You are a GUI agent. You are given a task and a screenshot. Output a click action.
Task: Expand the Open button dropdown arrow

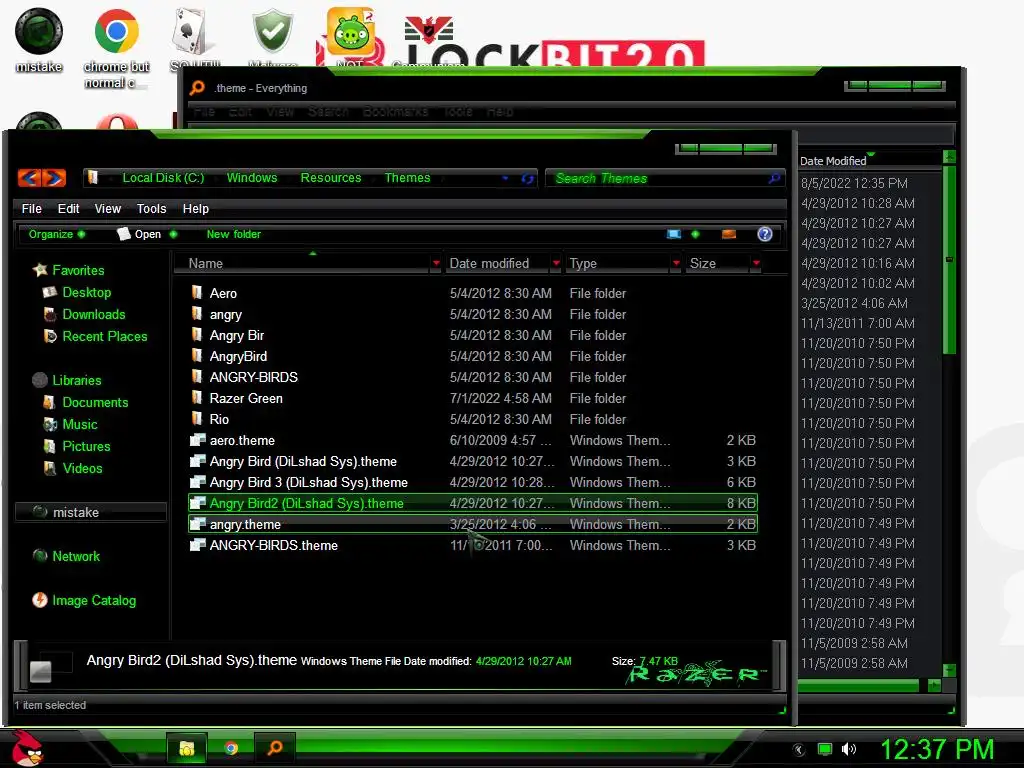(x=173, y=234)
